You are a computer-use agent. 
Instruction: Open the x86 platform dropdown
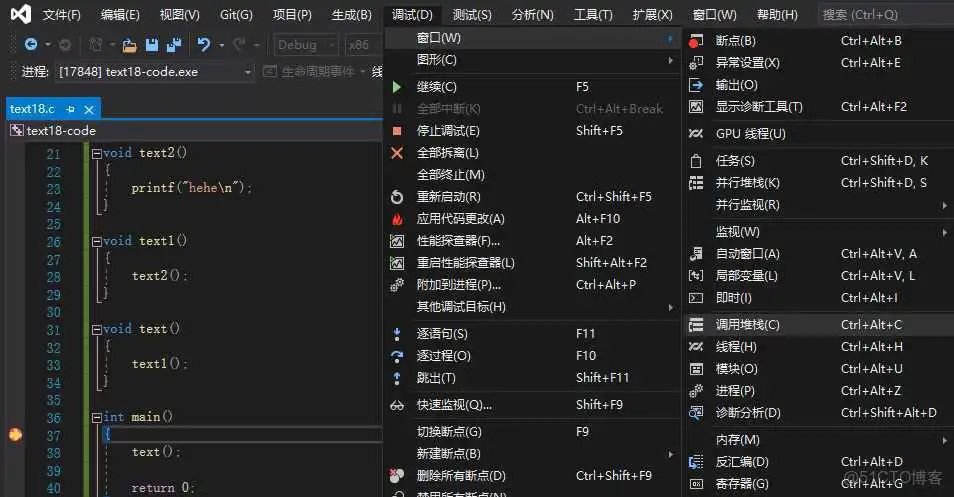363,45
